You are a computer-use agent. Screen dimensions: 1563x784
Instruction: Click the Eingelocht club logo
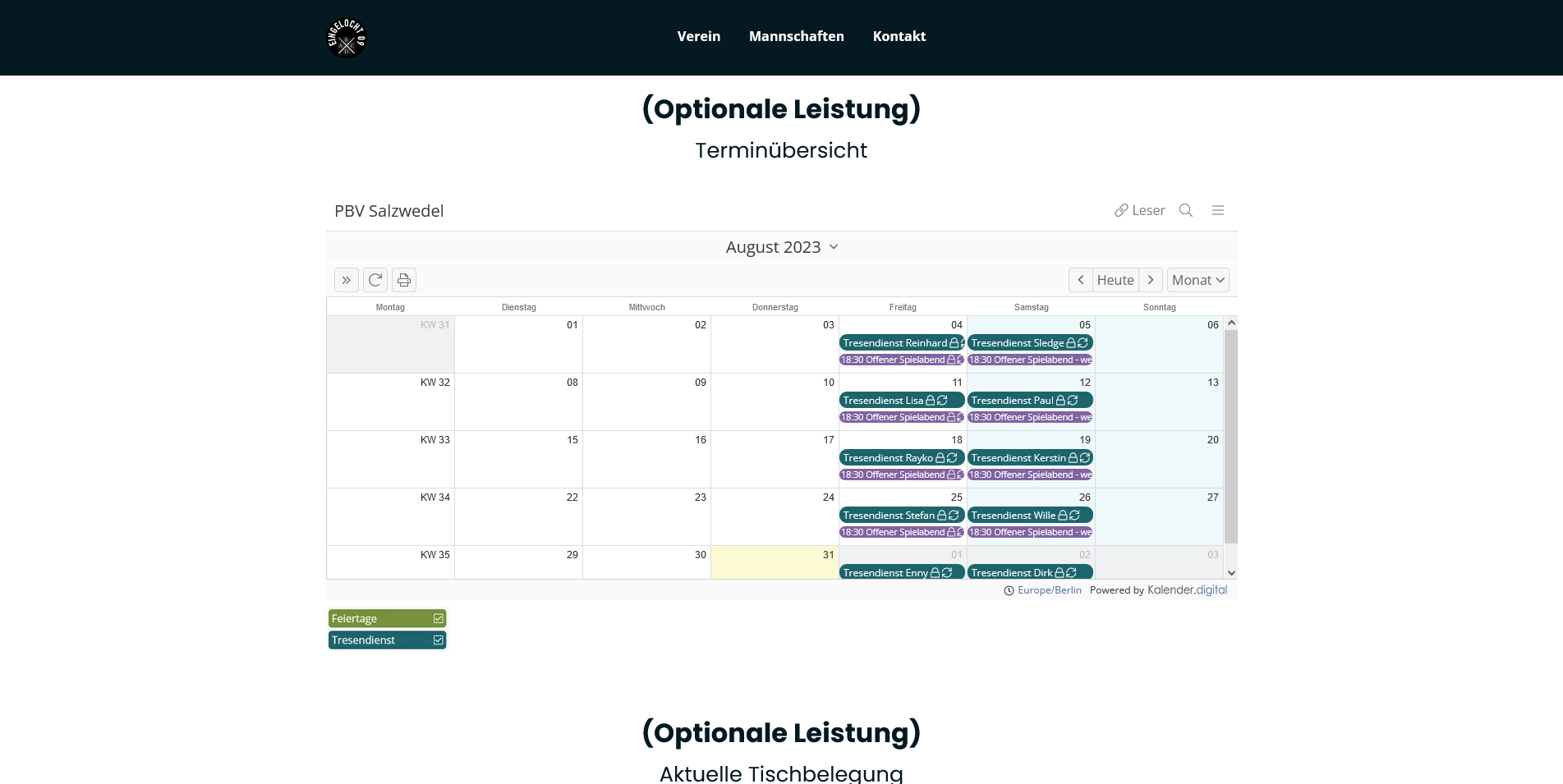[347, 38]
